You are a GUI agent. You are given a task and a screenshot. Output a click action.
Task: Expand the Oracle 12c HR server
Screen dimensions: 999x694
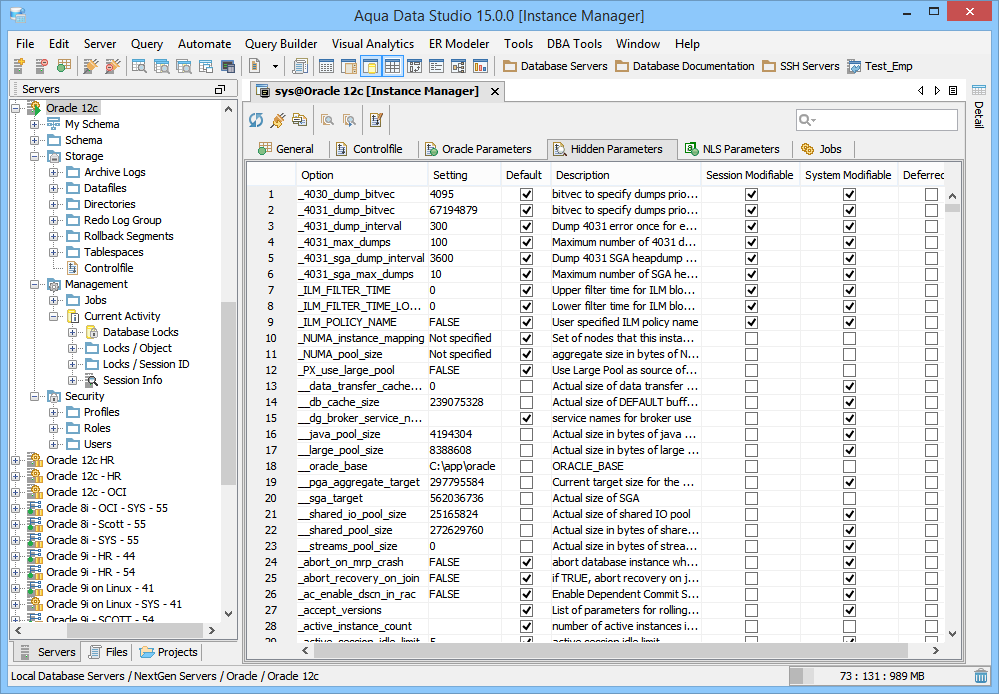click(x=15, y=460)
